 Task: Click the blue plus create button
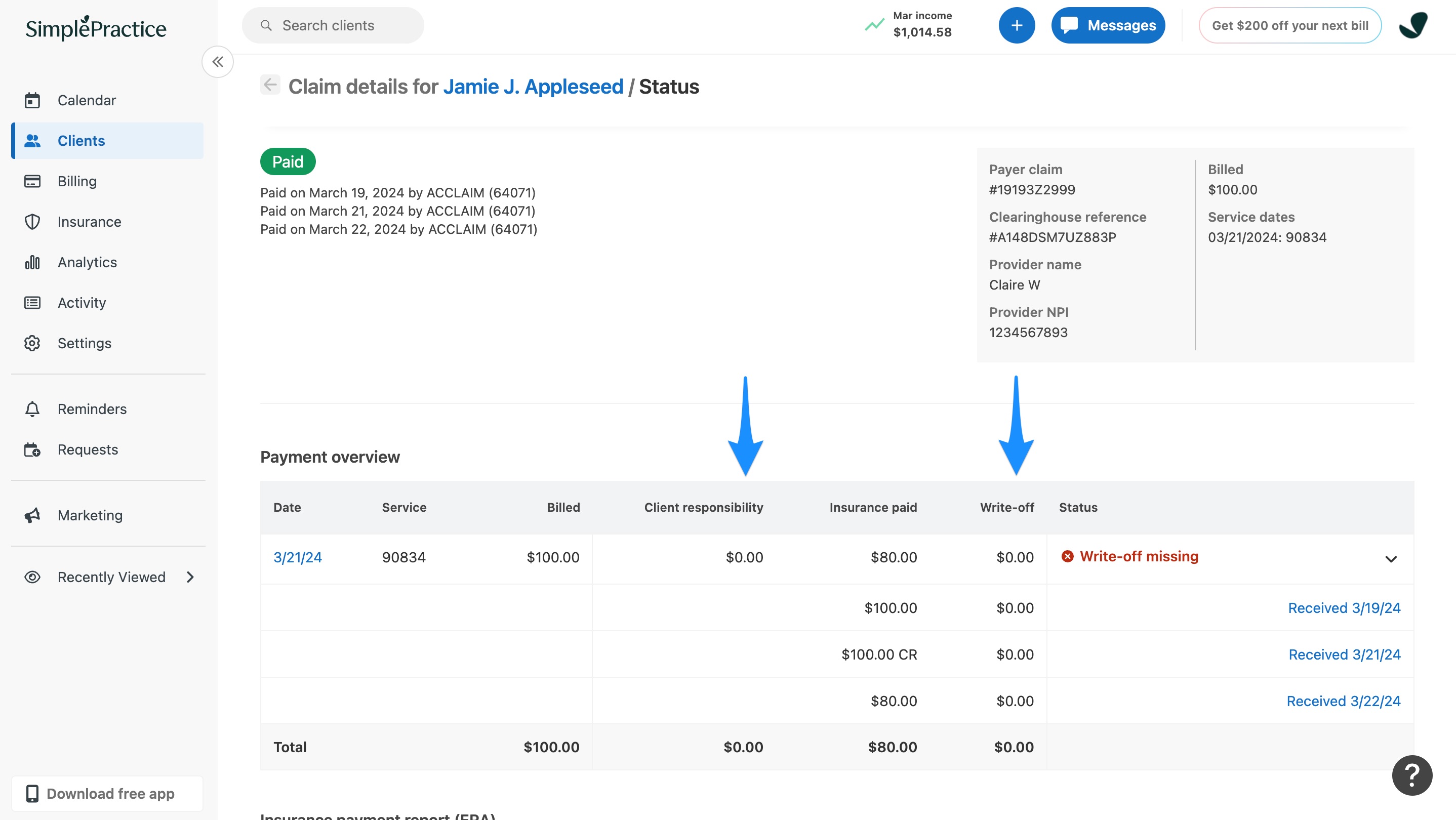pos(1016,25)
